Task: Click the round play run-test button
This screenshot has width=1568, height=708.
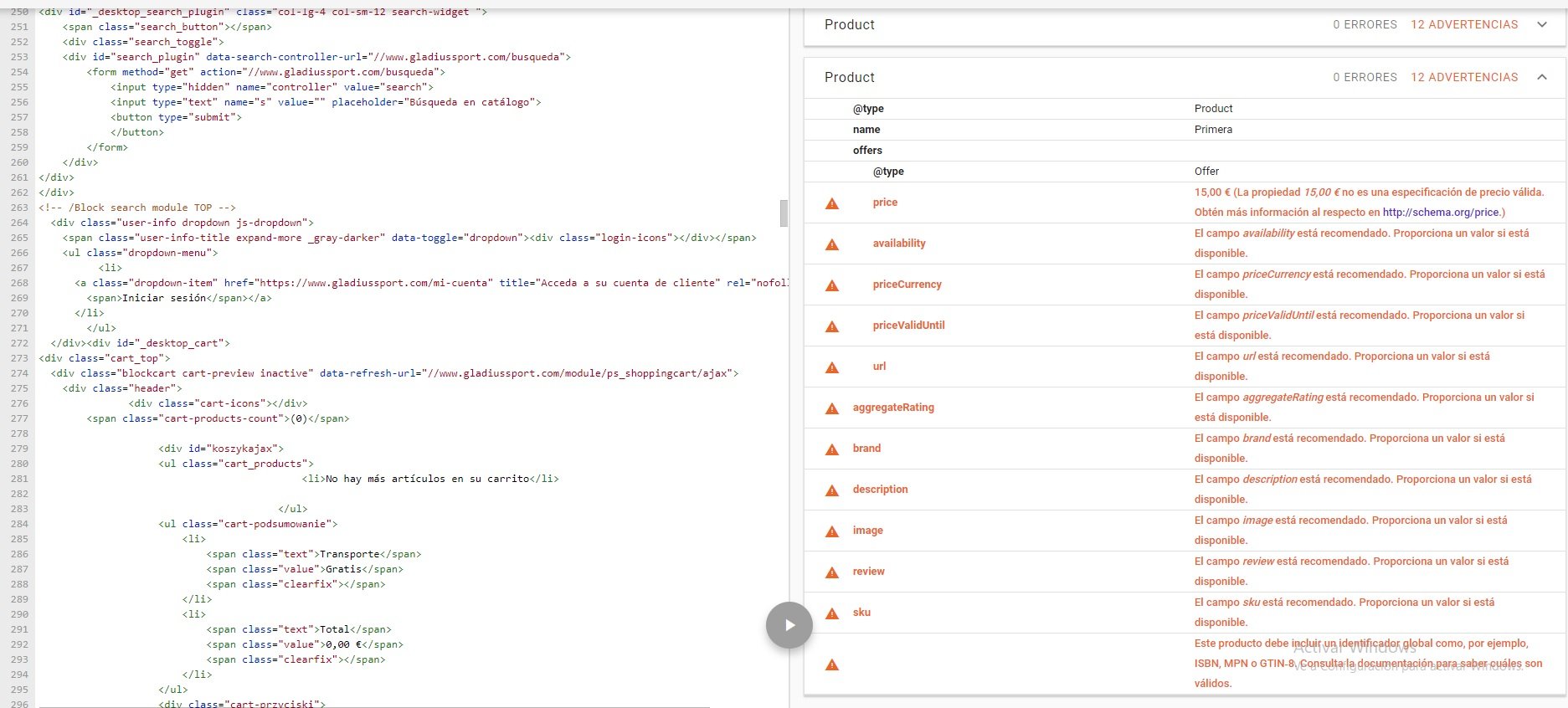Action: click(789, 625)
